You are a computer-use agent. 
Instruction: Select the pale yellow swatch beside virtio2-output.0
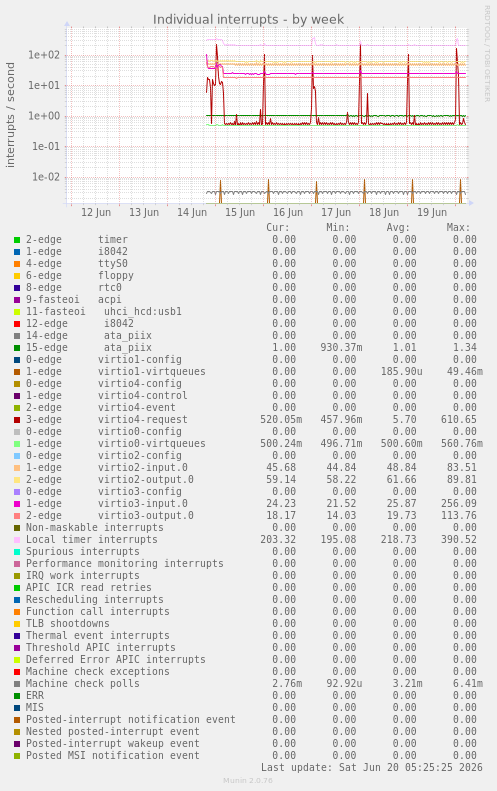(x=17, y=480)
